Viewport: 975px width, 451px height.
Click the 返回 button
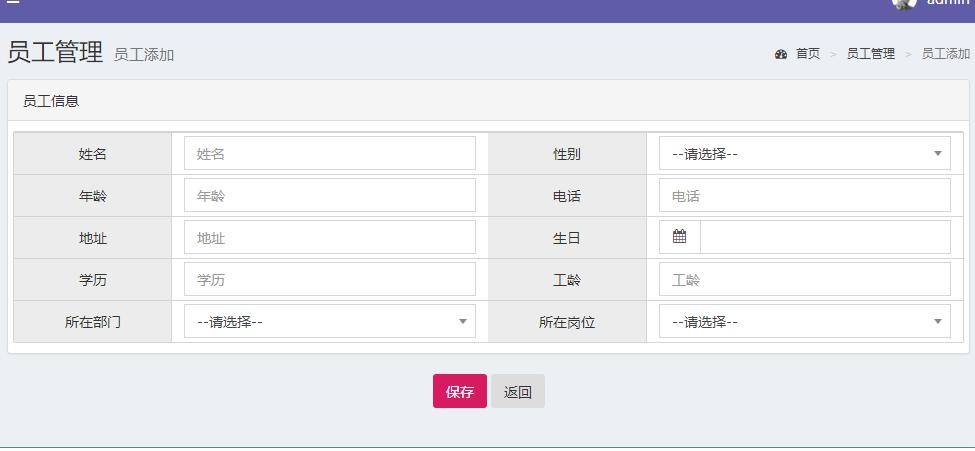click(517, 392)
